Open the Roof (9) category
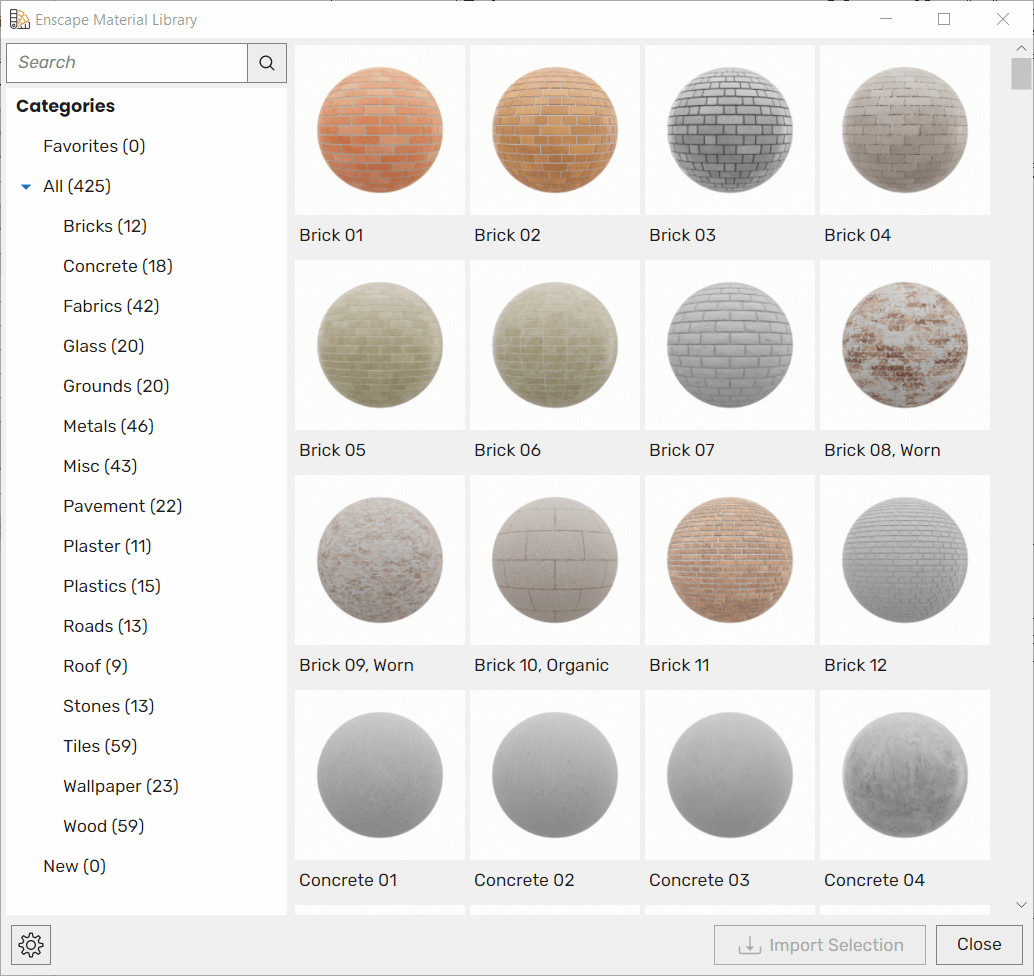This screenshot has height=976, width=1034. coord(96,666)
